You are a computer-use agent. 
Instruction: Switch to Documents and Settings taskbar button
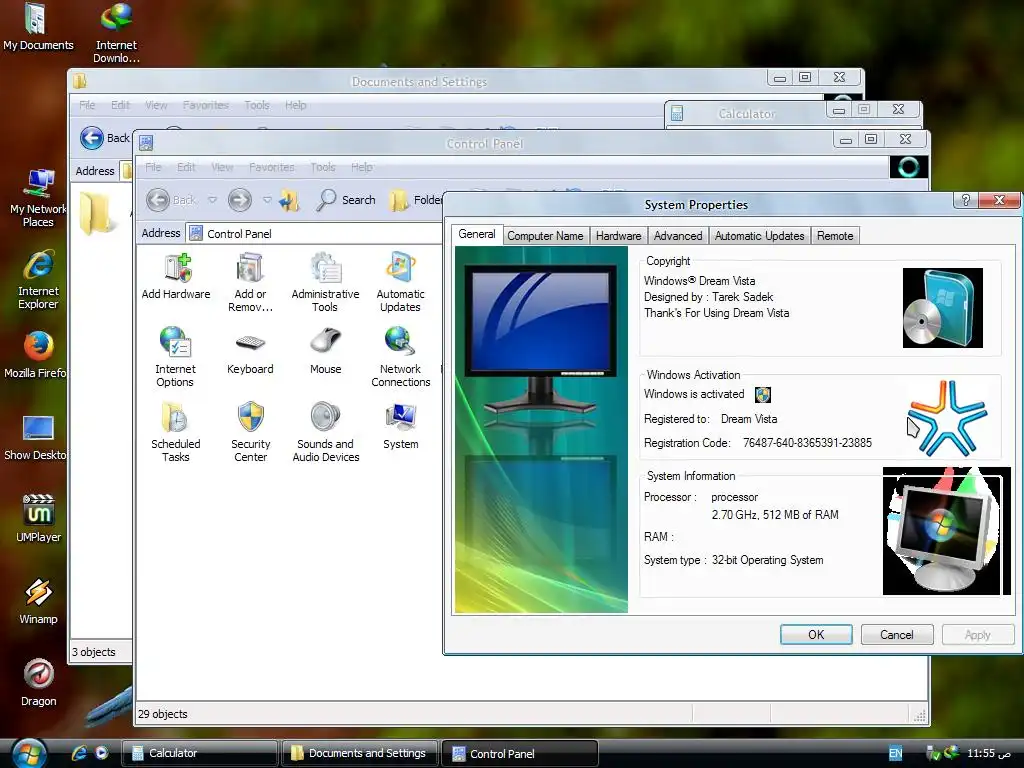[360, 753]
